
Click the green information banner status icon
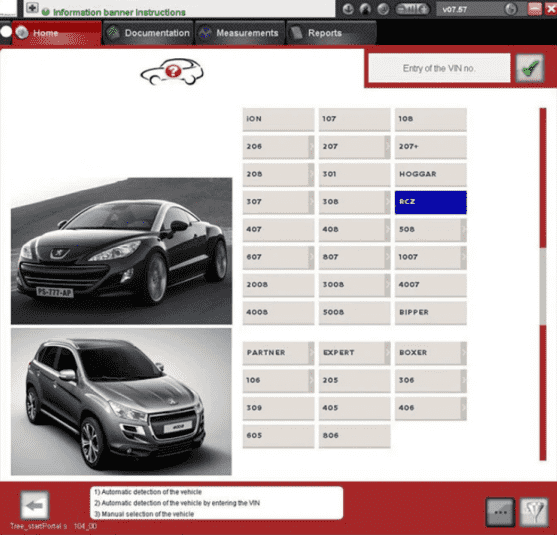(45, 12)
